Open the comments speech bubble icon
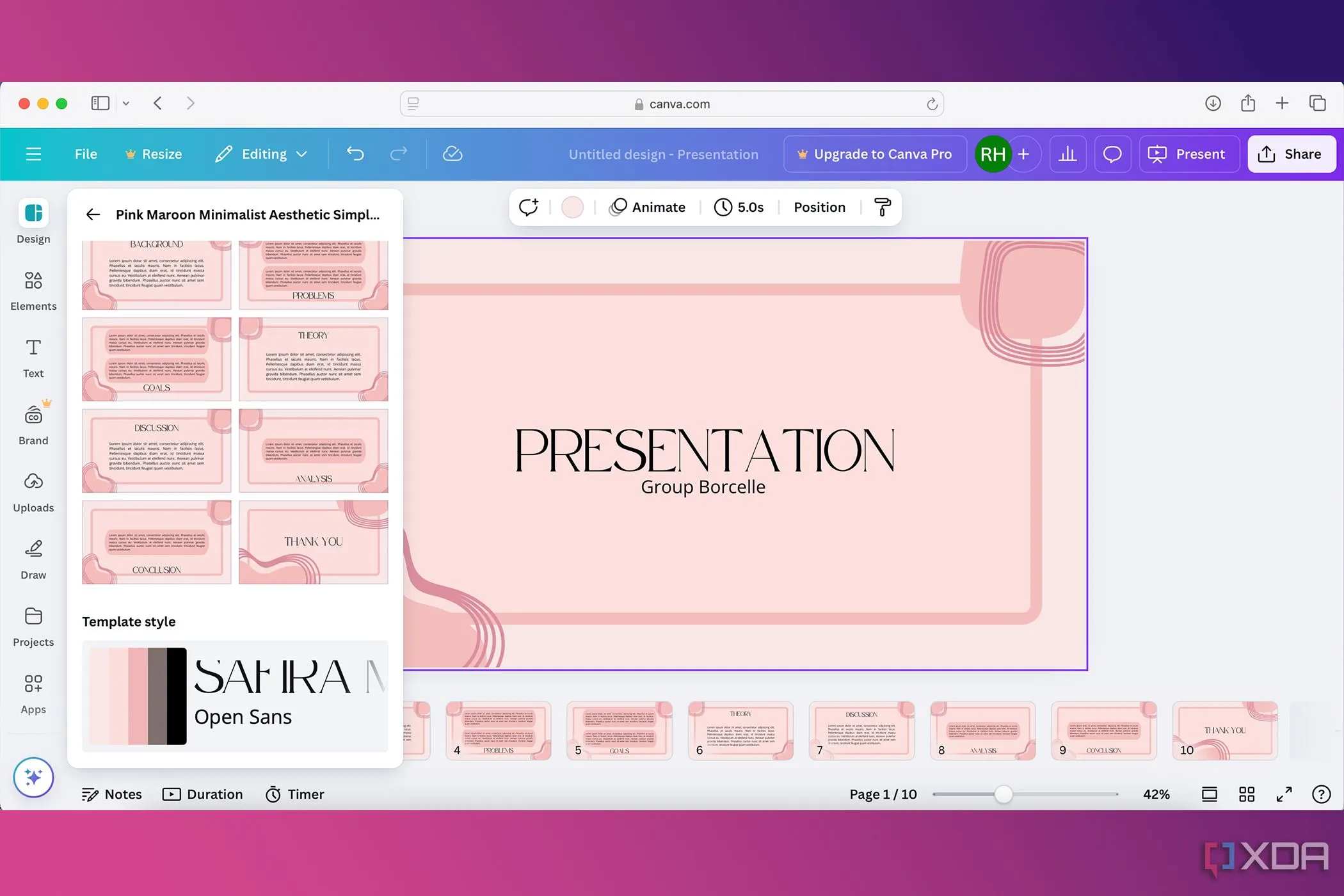The width and height of the screenshot is (1344, 896). 1112,154
